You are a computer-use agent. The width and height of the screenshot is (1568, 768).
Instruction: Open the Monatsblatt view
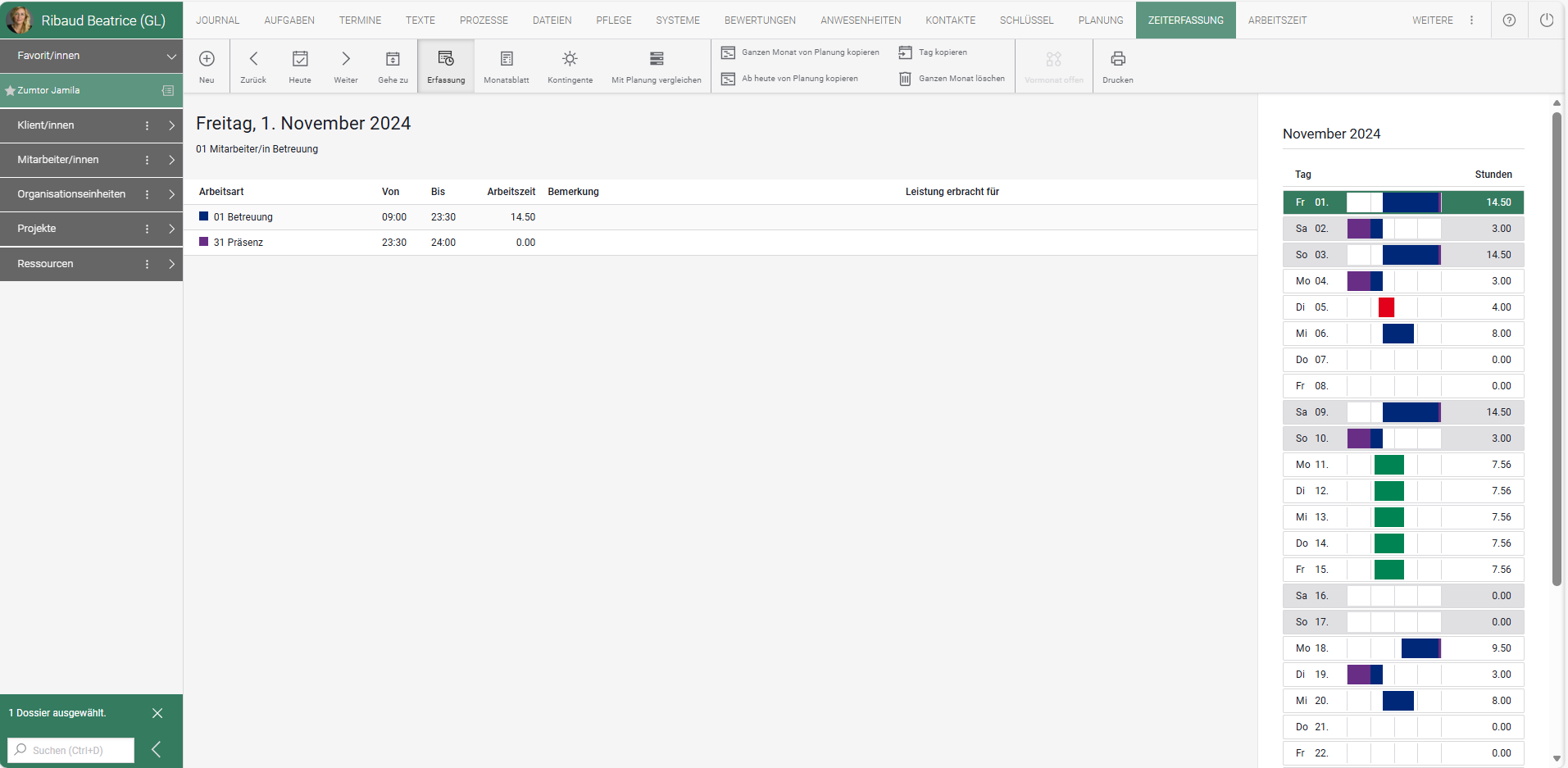[506, 59]
